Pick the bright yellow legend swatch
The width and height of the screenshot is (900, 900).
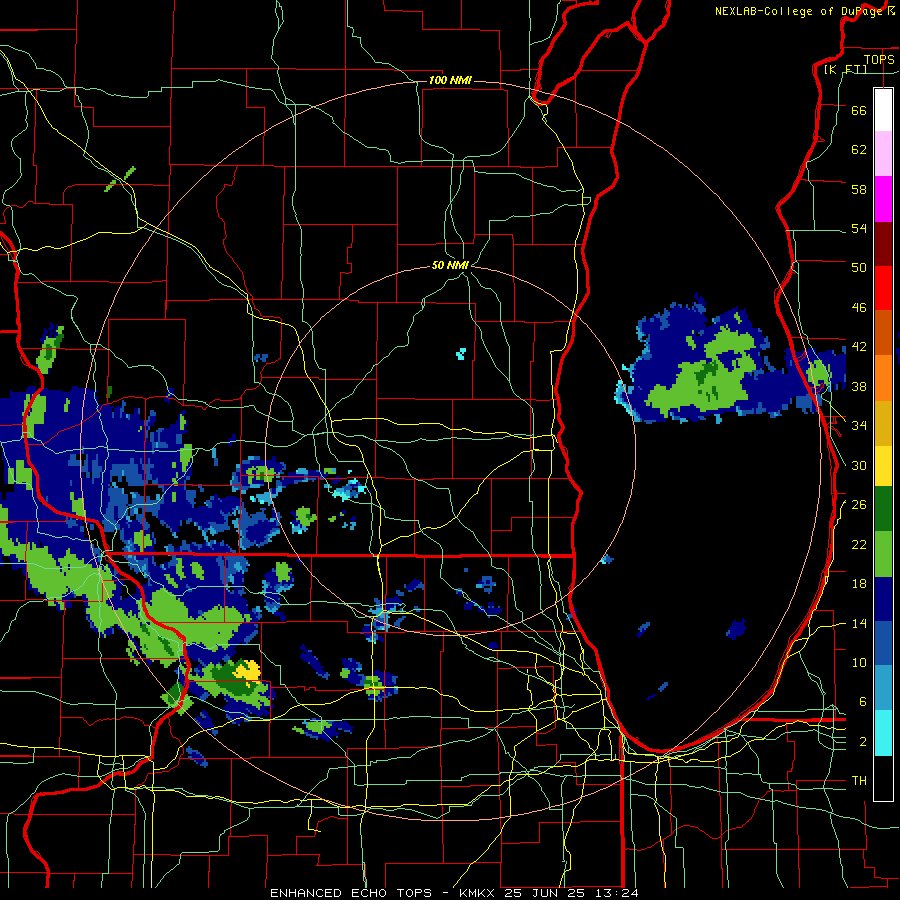(883, 465)
